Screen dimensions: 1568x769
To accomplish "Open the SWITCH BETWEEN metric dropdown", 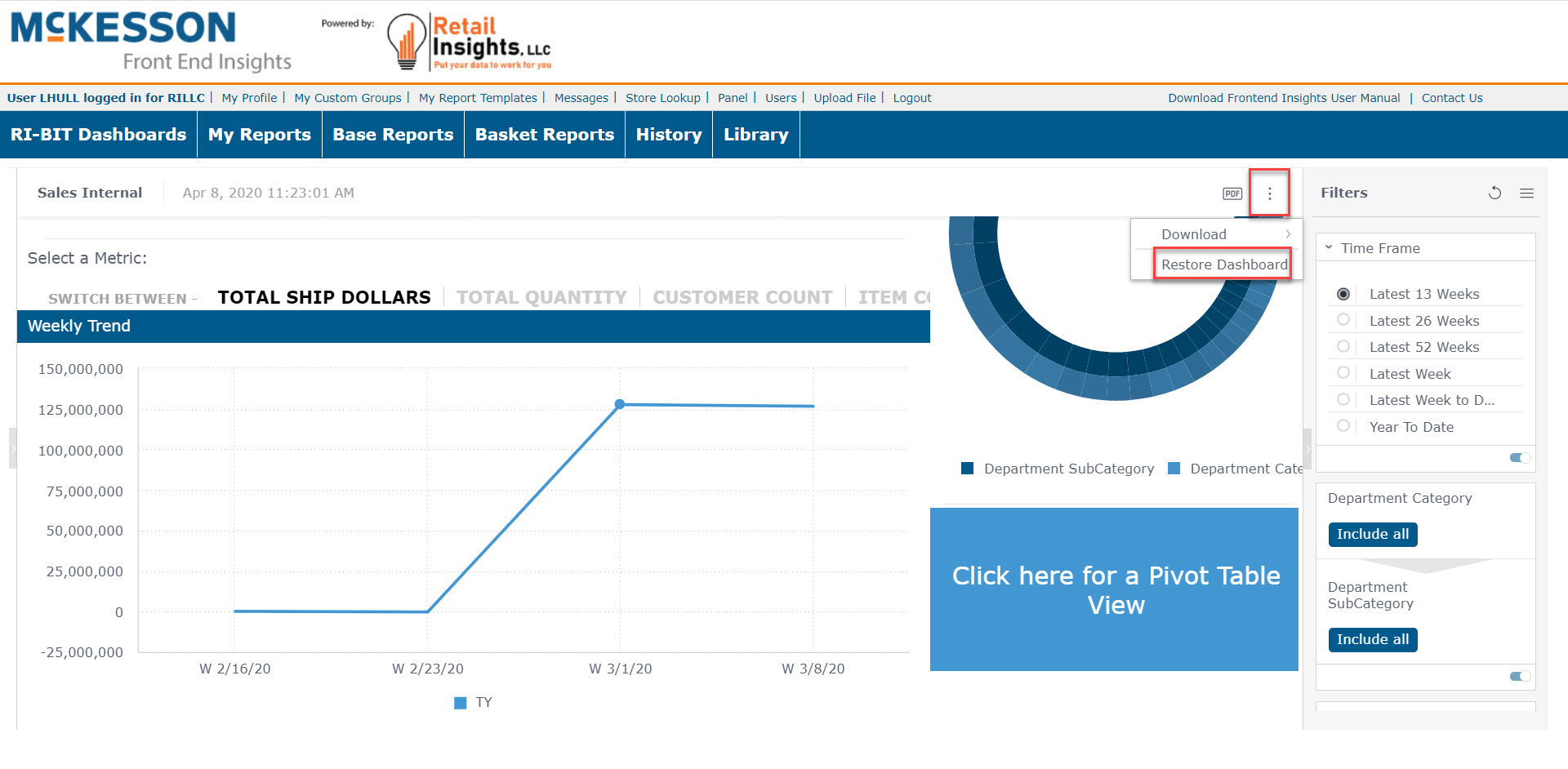I will 122,298.
